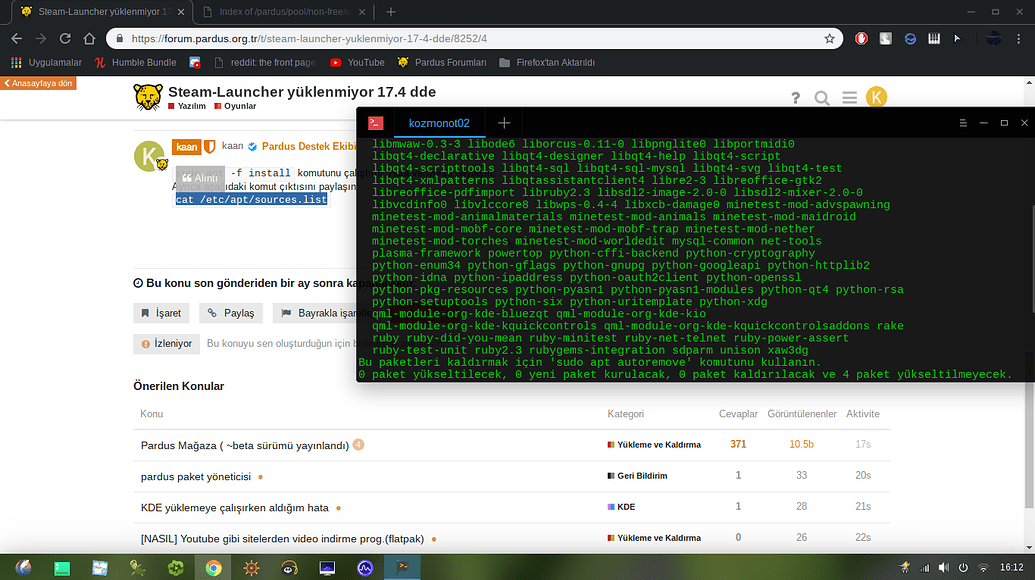Select the kozmonot02 terminal tab
The height and width of the screenshot is (580, 1035).
(x=438, y=123)
